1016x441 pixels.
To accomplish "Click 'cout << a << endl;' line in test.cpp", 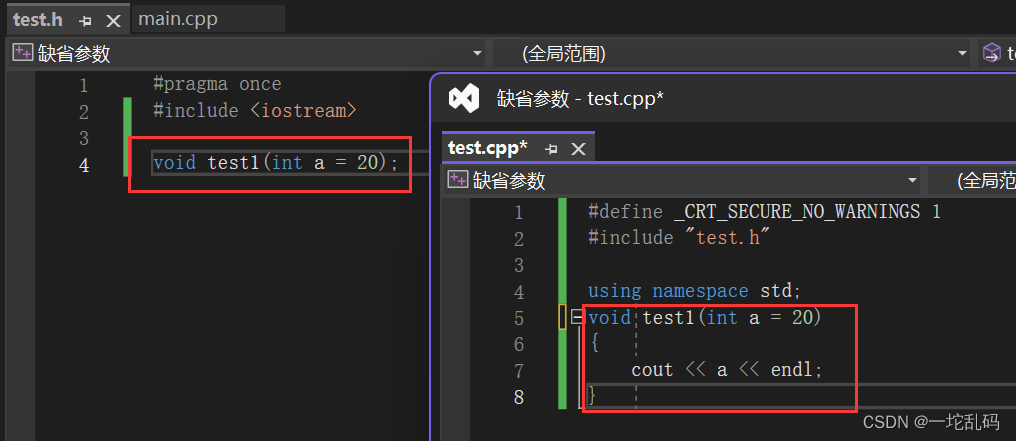I will coord(727,370).
